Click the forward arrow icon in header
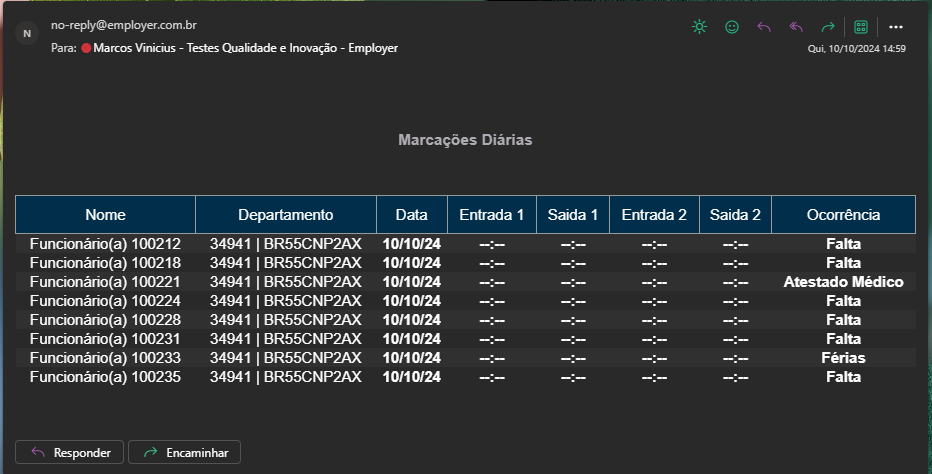The image size is (932, 474). coord(828,27)
